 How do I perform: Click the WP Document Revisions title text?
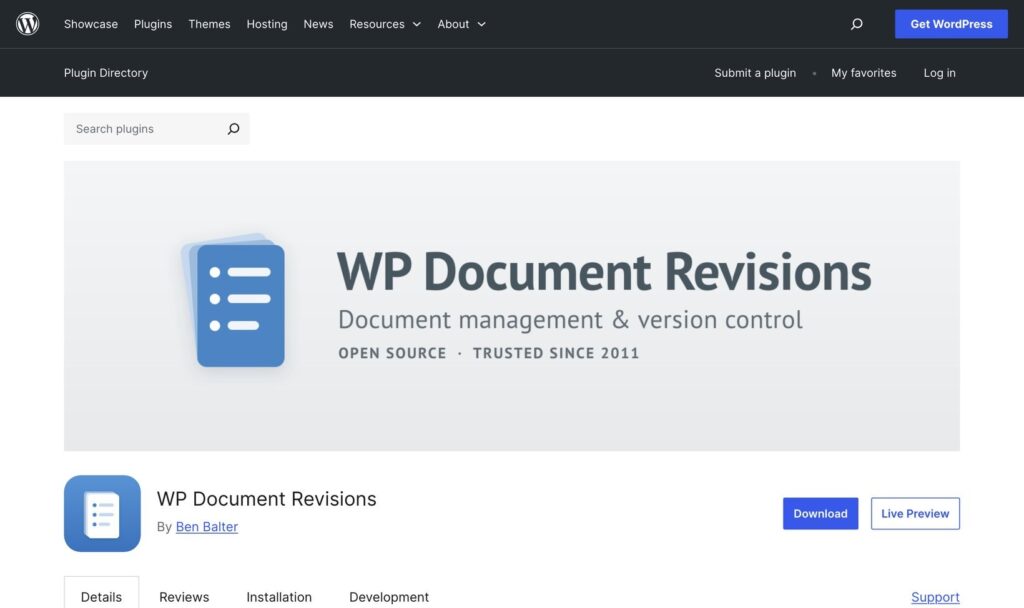[x=266, y=498]
